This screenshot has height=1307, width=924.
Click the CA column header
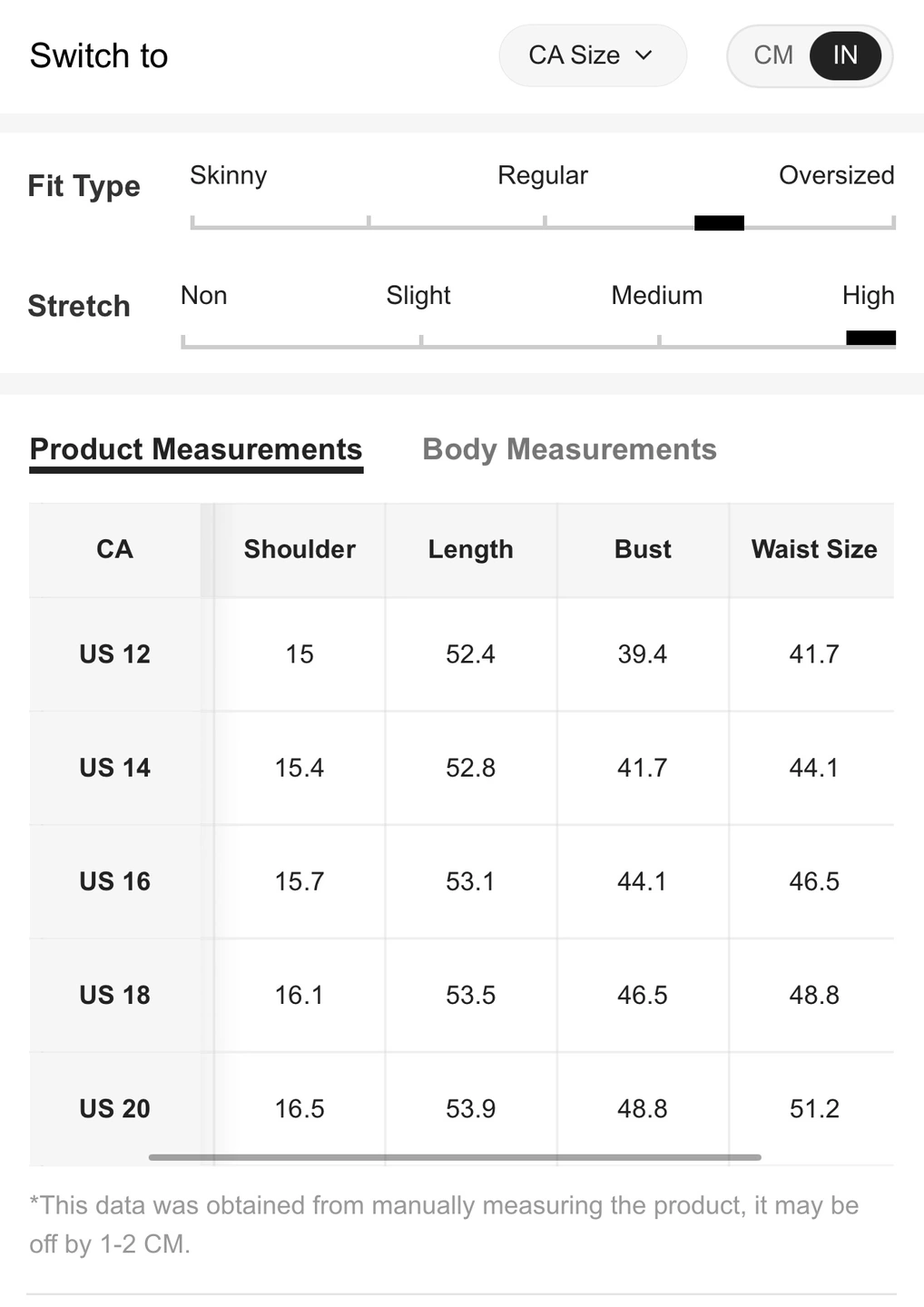114,549
